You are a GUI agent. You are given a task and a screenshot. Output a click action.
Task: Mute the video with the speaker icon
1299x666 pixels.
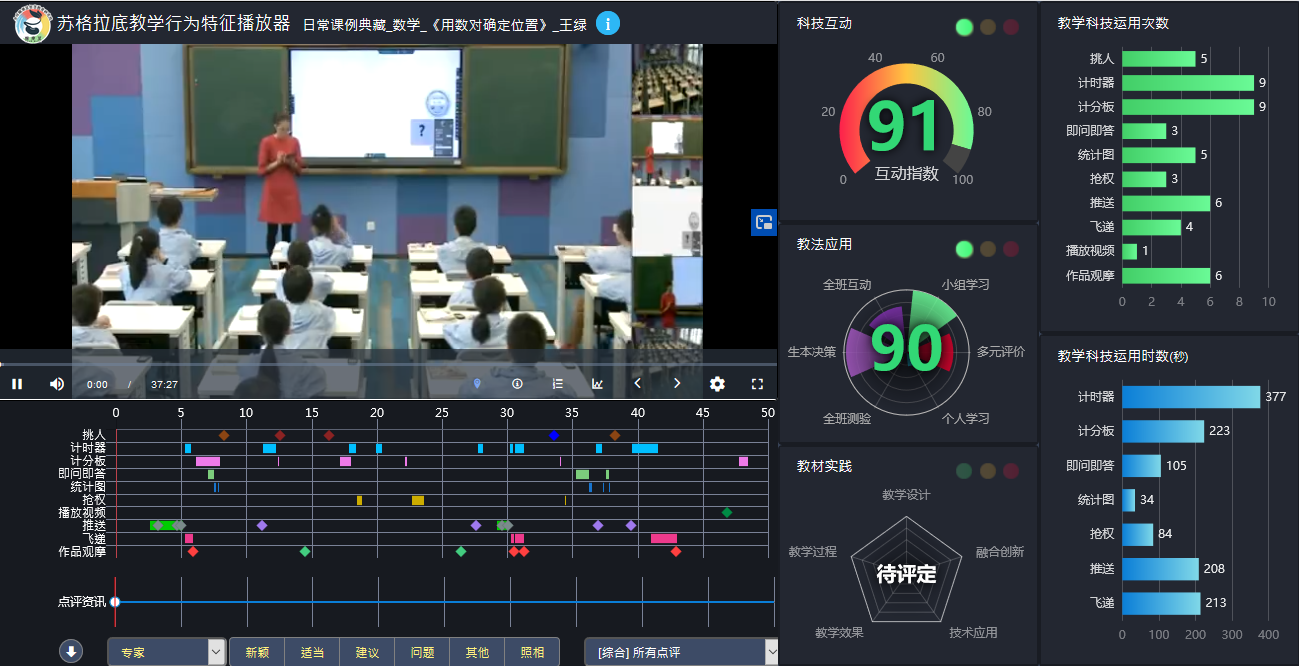tap(57, 384)
